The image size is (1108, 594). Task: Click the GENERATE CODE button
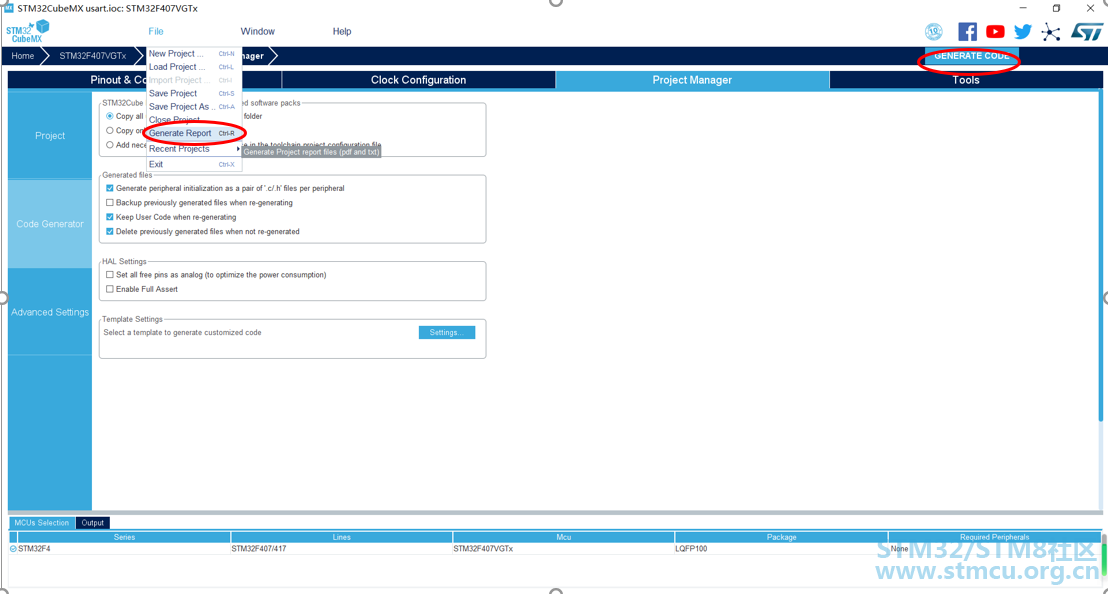tap(972, 56)
